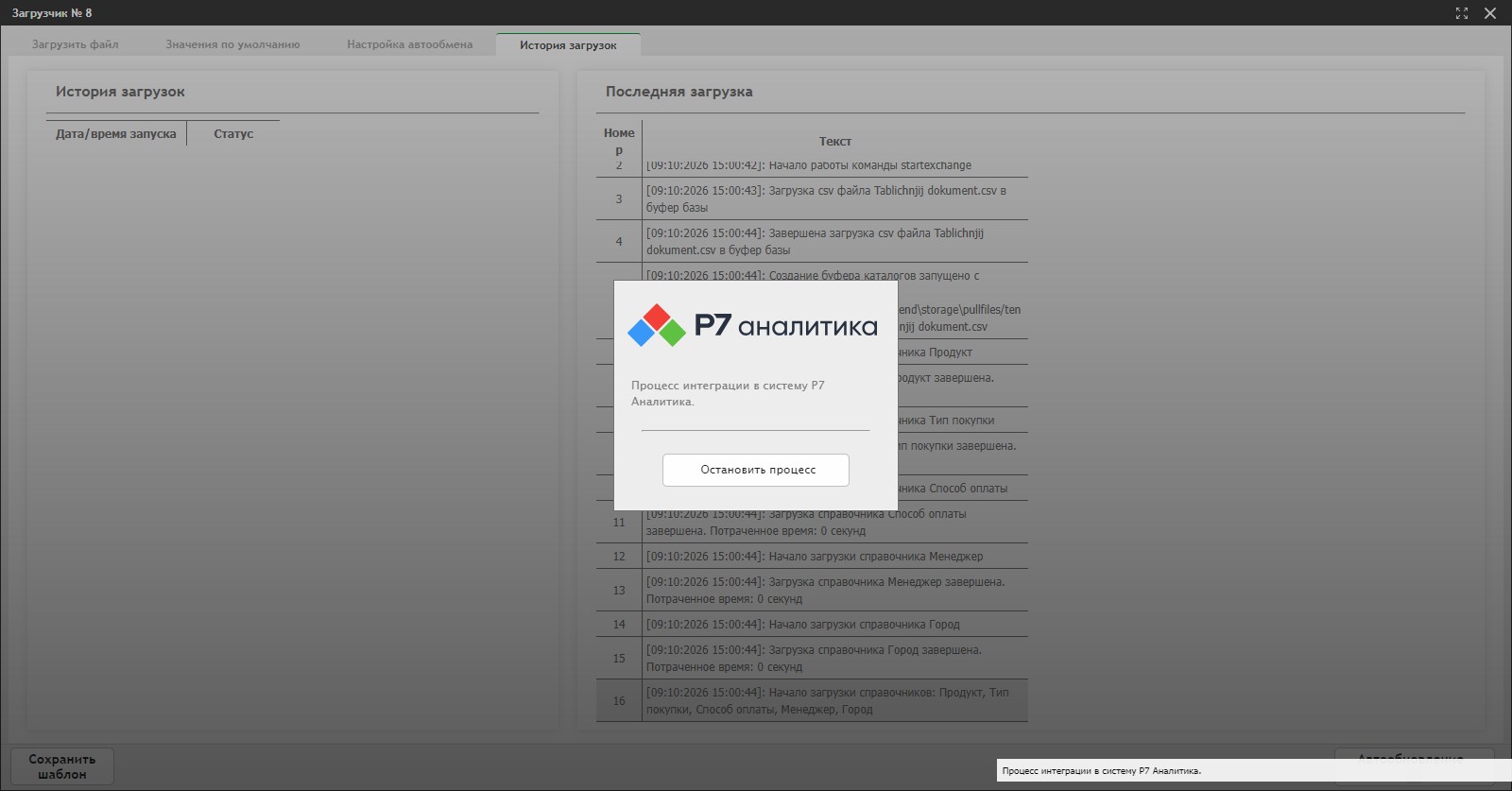Select row 12 Начало загрузки справочника Менеджер
This screenshot has height=791, width=1512.
pyautogui.click(x=812, y=556)
